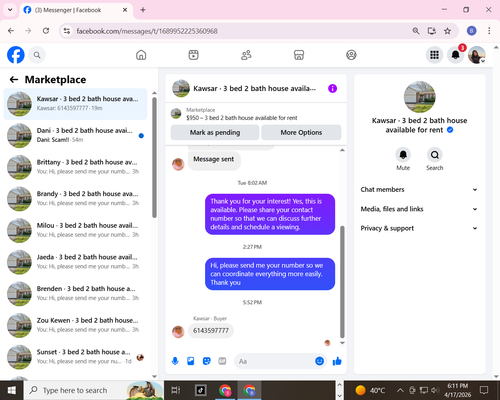Screen dimensions: 500x400
Task: Click Mark as pending button
Action: coord(215,132)
